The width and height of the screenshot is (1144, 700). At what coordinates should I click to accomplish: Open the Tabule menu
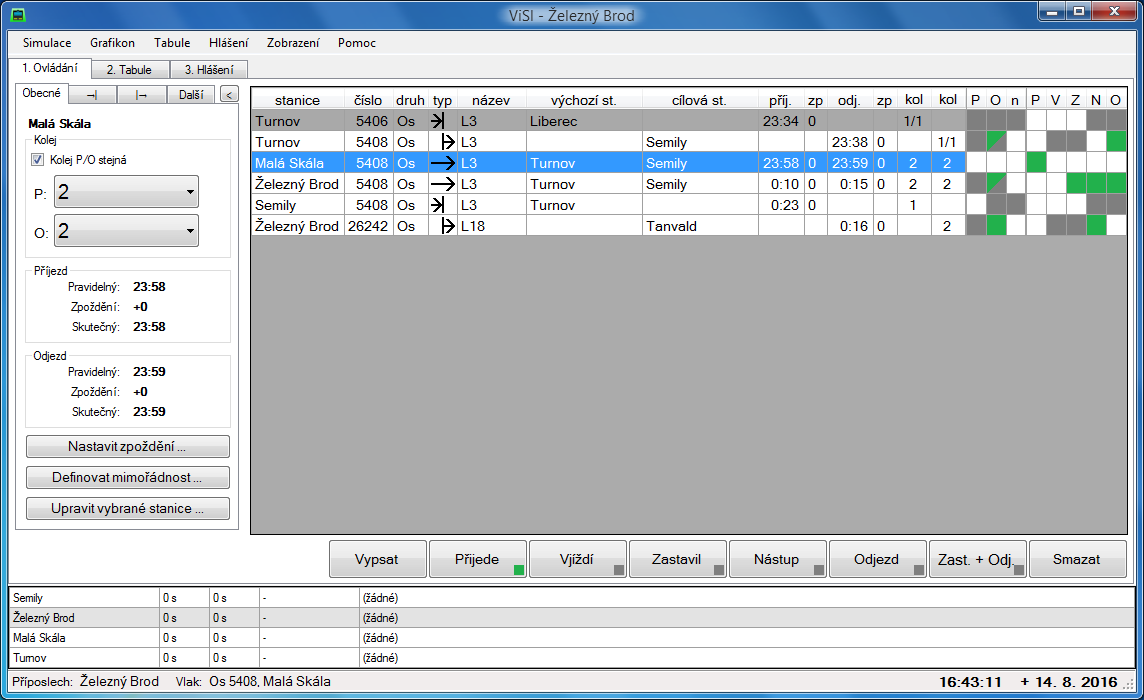(x=172, y=42)
